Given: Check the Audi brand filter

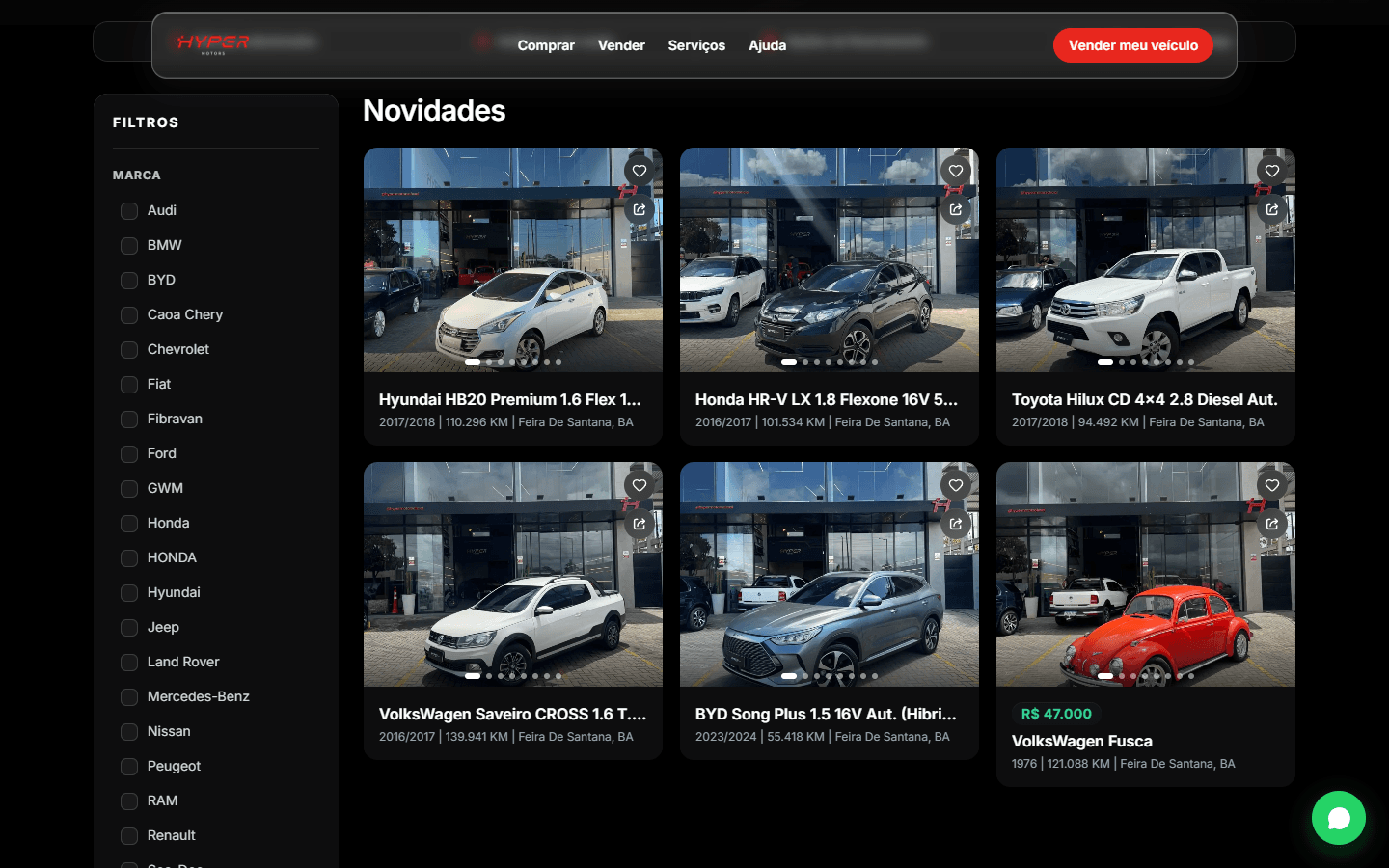Looking at the screenshot, I should (x=129, y=211).
